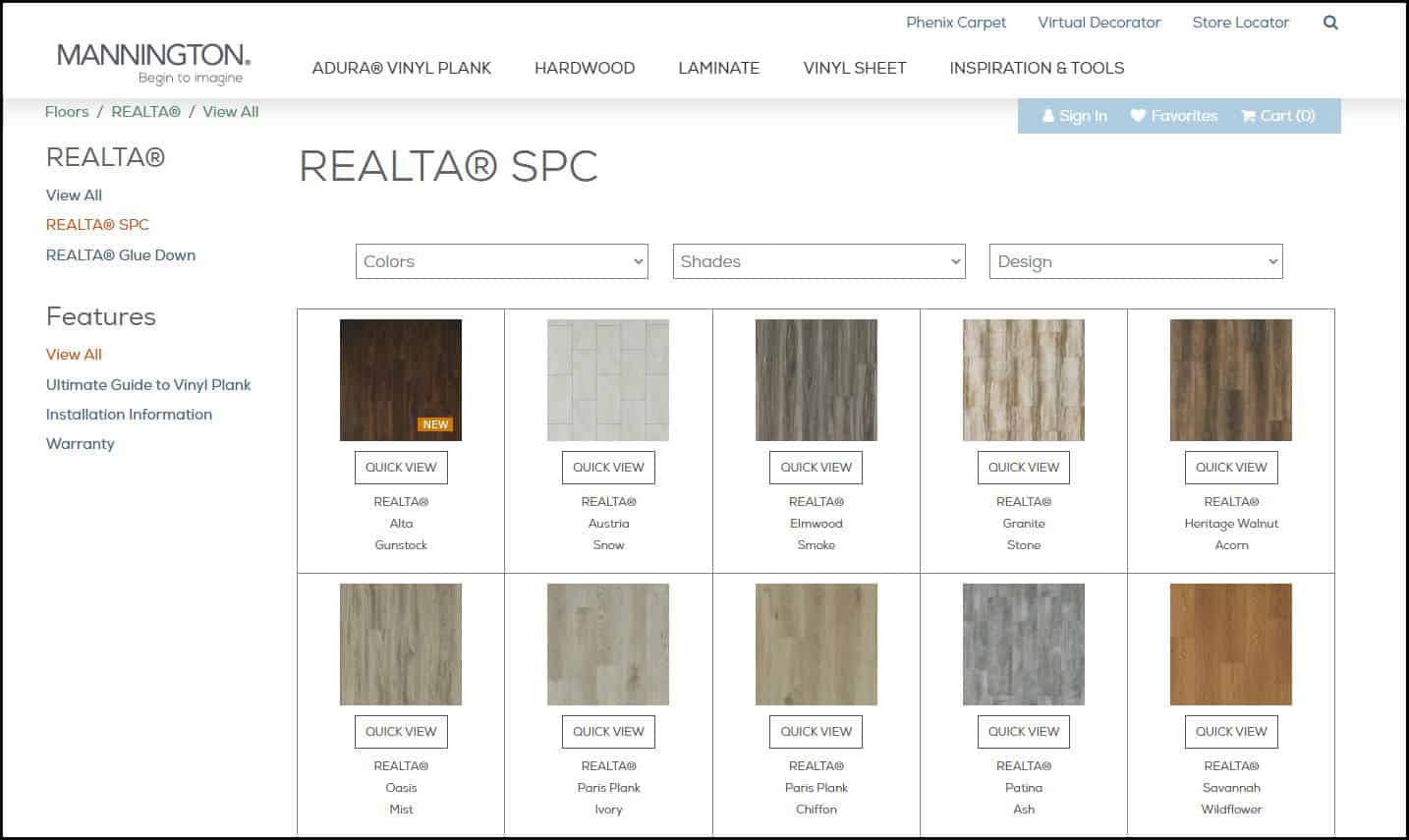Open Ultimate Guide to Vinyl Plank

(x=148, y=385)
